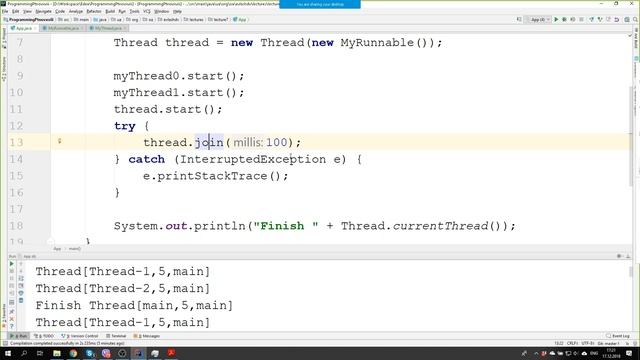
Task: Click the Project side tool window tab
Action: point(4,39)
